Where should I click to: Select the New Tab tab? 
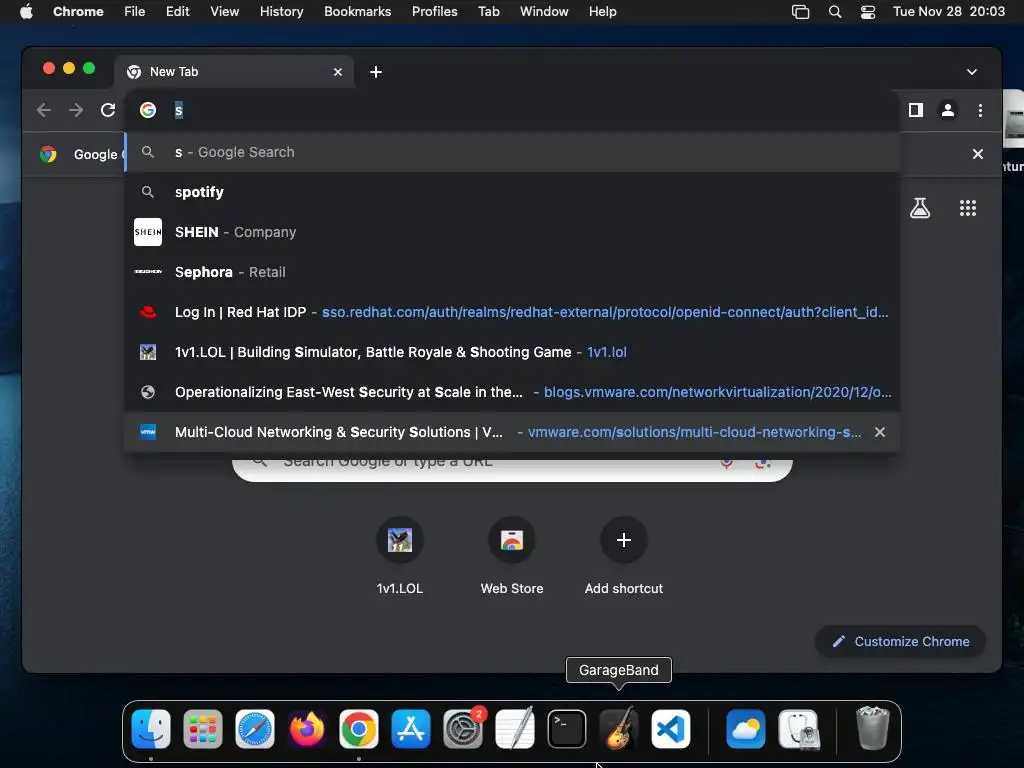click(x=234, y=72)
